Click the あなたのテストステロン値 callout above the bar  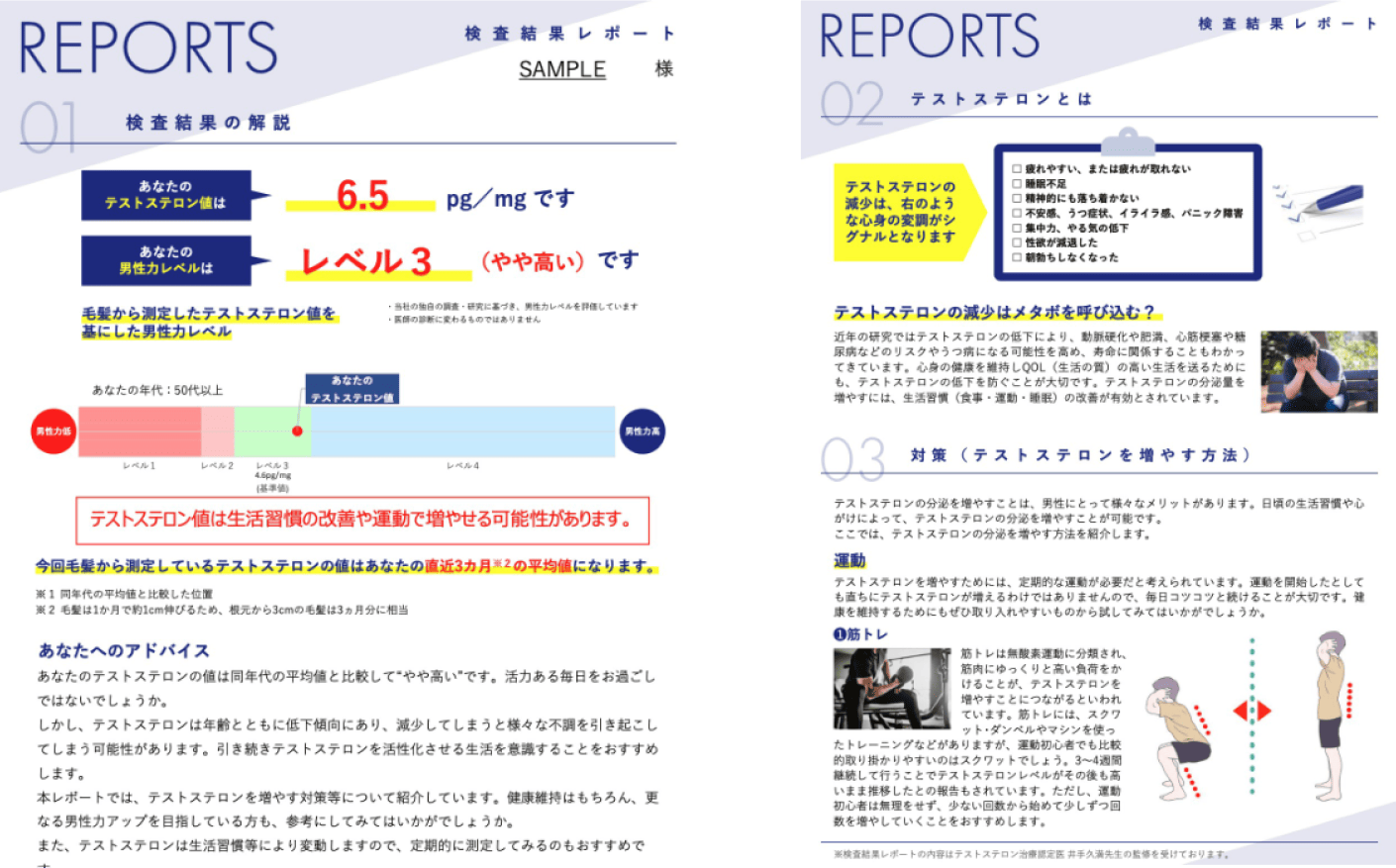pos(351,389)
